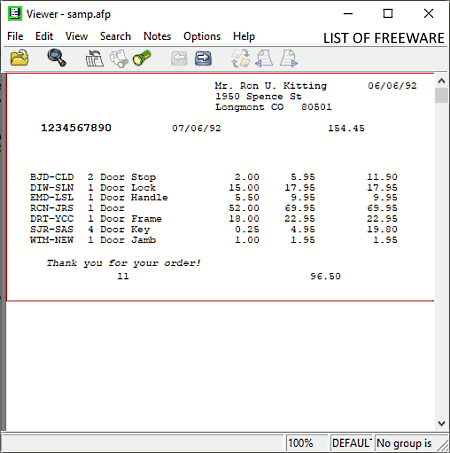Screen dimensions: 450x453
Task: Click the address 1950 Spence St
Action: (258, 96)
